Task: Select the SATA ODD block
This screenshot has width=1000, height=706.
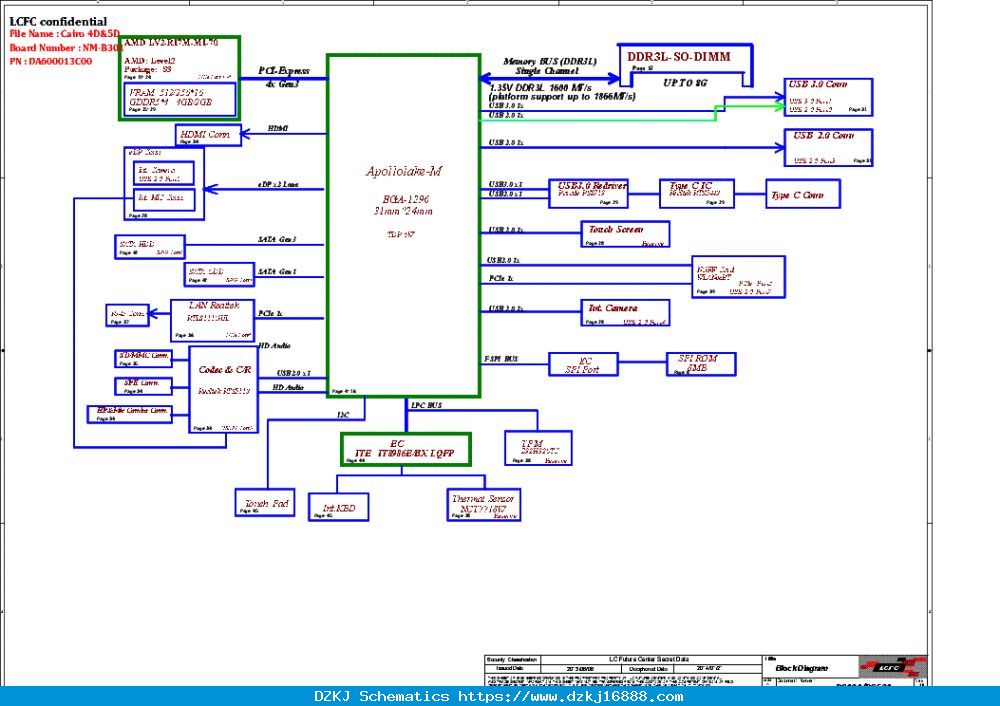Action: pos(219,274)
